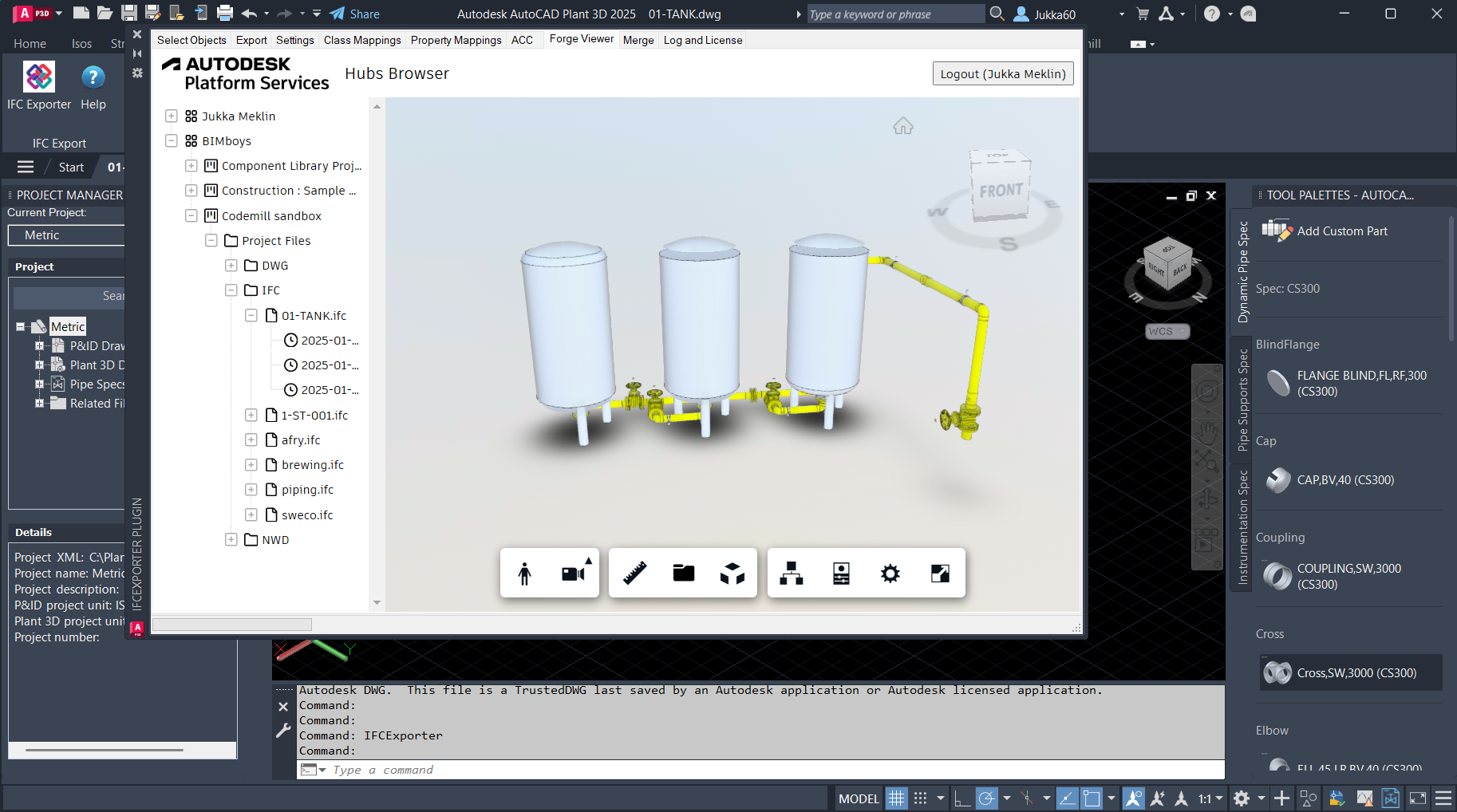Click the Share button in title bar

point(355,14)
